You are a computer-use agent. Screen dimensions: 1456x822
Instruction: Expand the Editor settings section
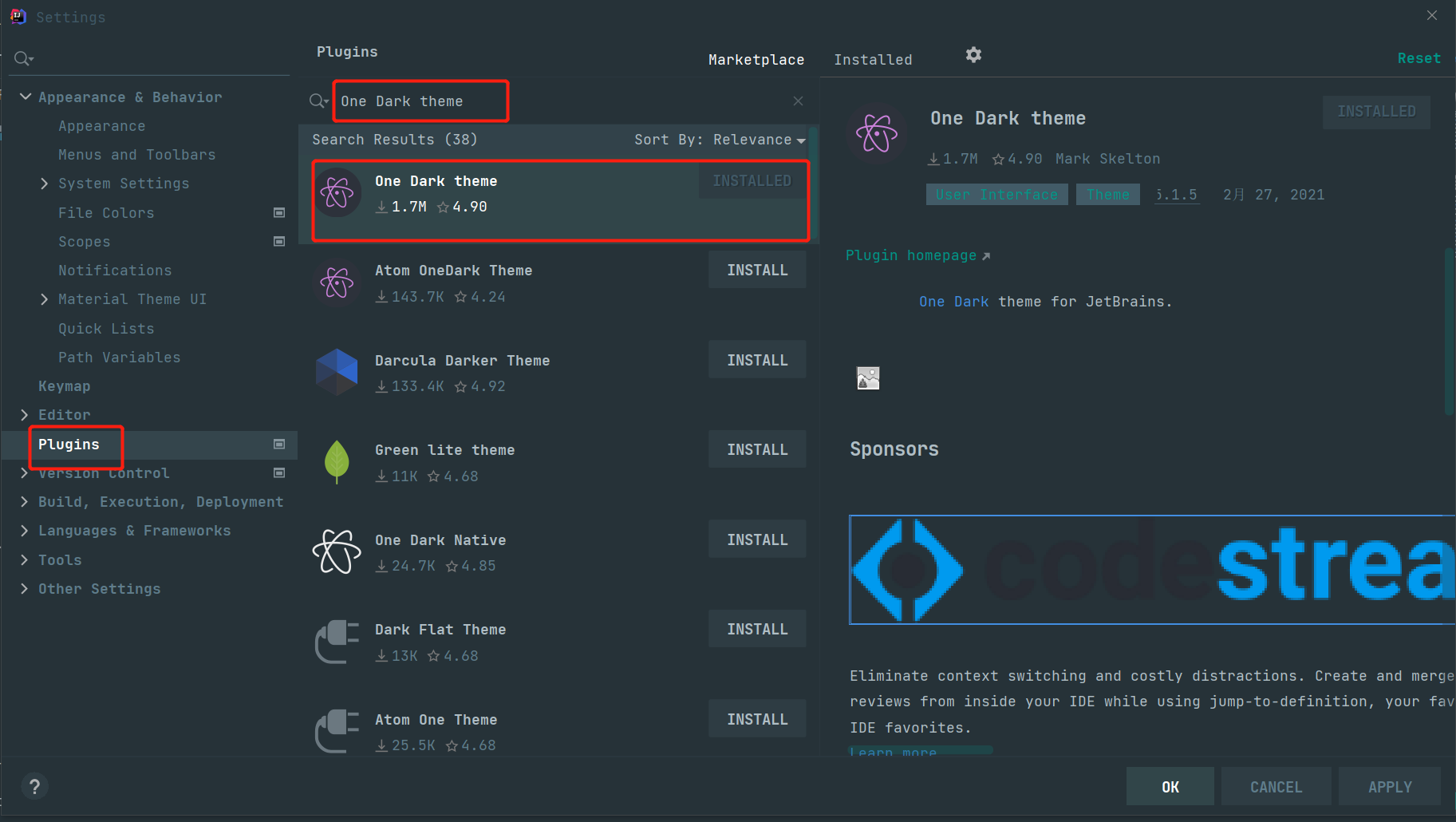coord(25,415)
